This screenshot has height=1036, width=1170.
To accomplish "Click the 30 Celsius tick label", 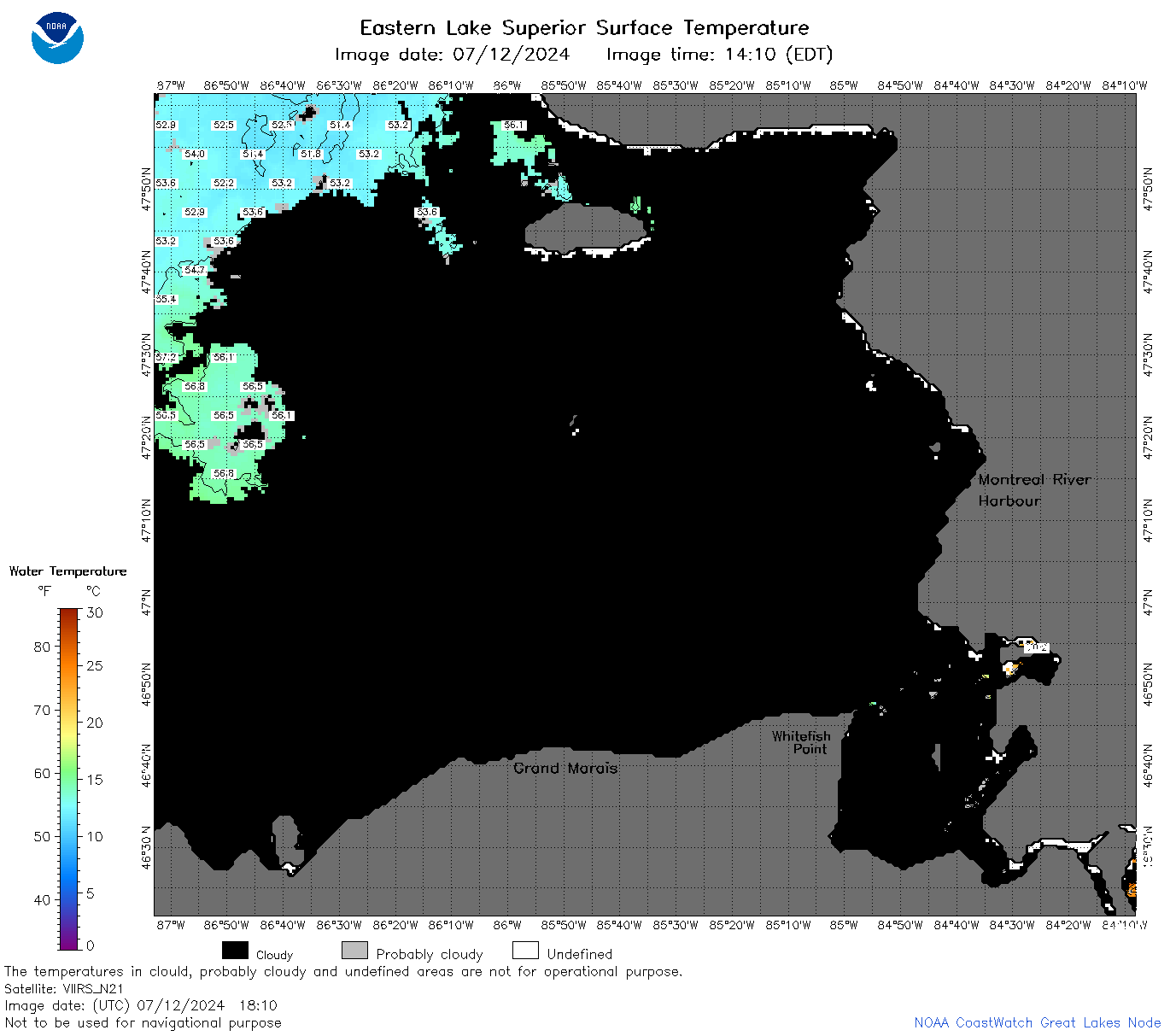I will 95,612.
